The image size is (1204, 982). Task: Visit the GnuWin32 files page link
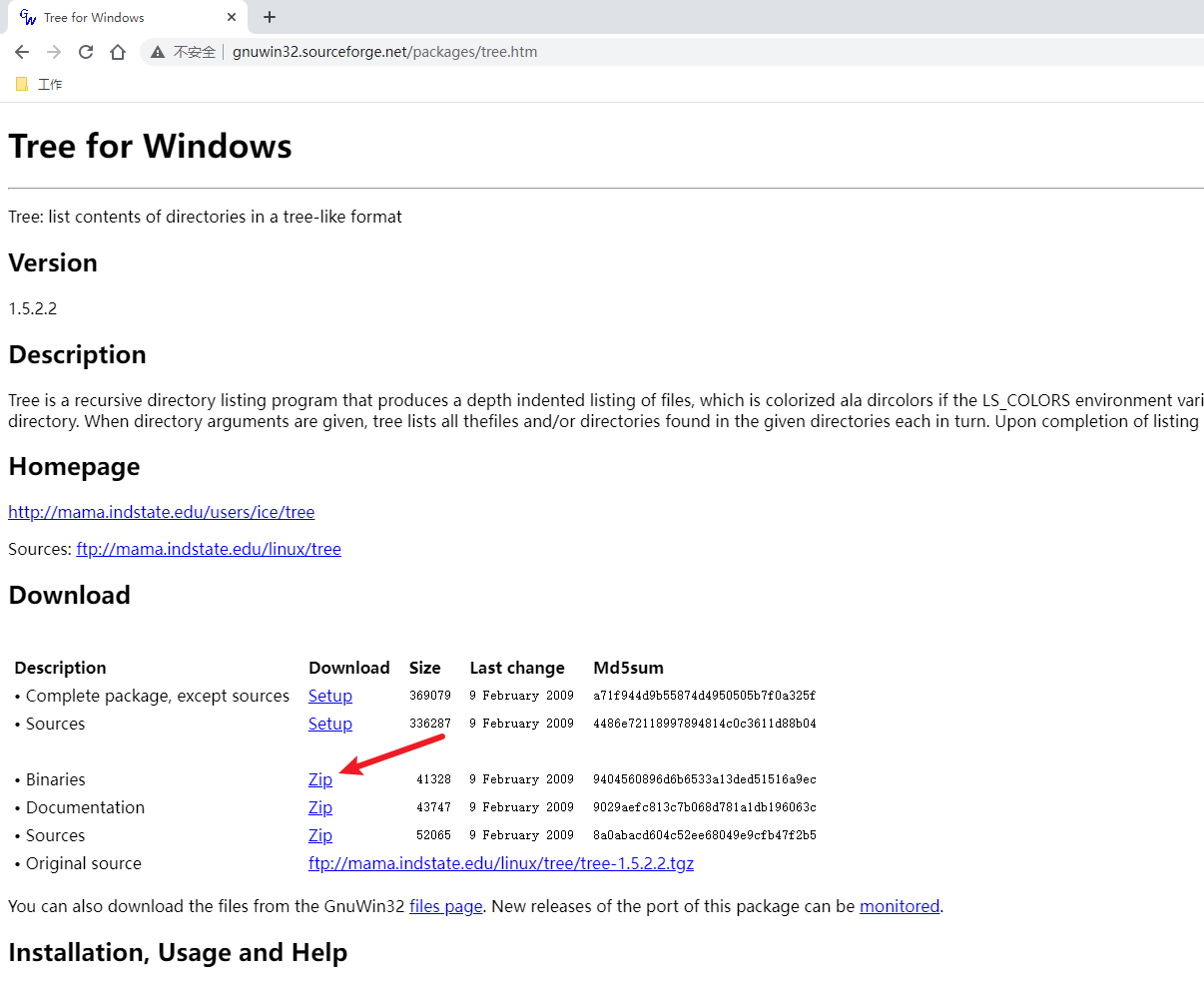click(x=445, y=905)
